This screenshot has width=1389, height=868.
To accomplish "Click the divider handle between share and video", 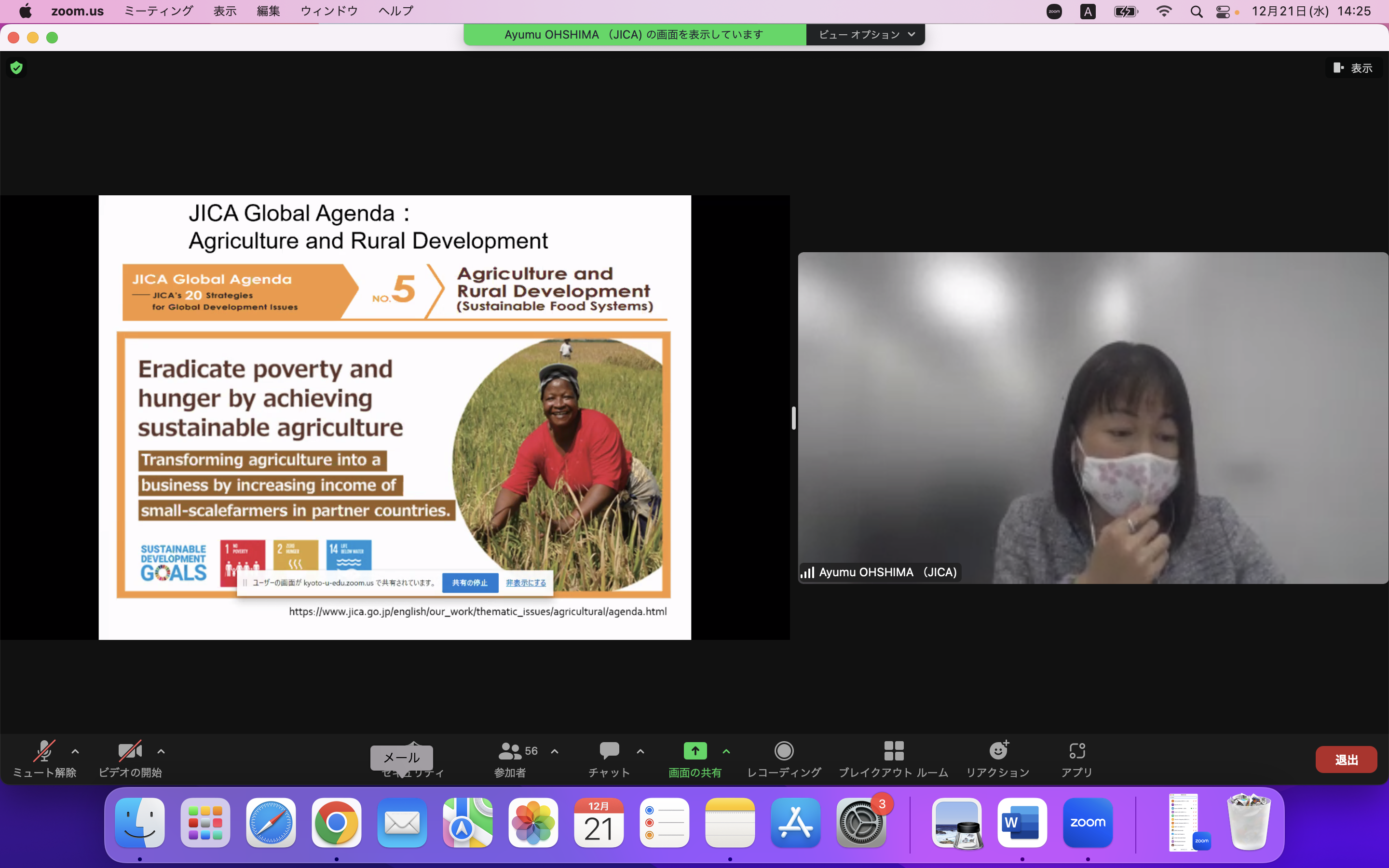I will [x=794, y=418].
